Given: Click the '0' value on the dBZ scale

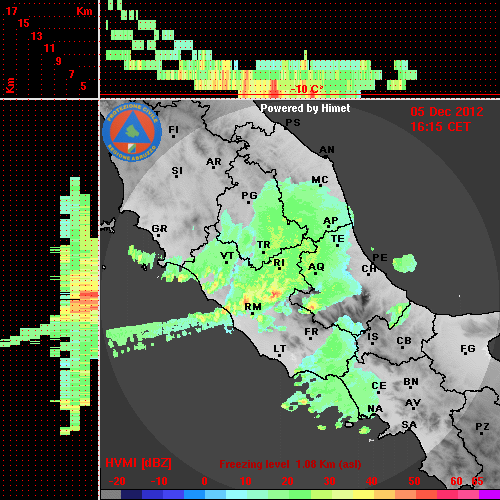Looking at the screenshot, I should coord(204,481).
